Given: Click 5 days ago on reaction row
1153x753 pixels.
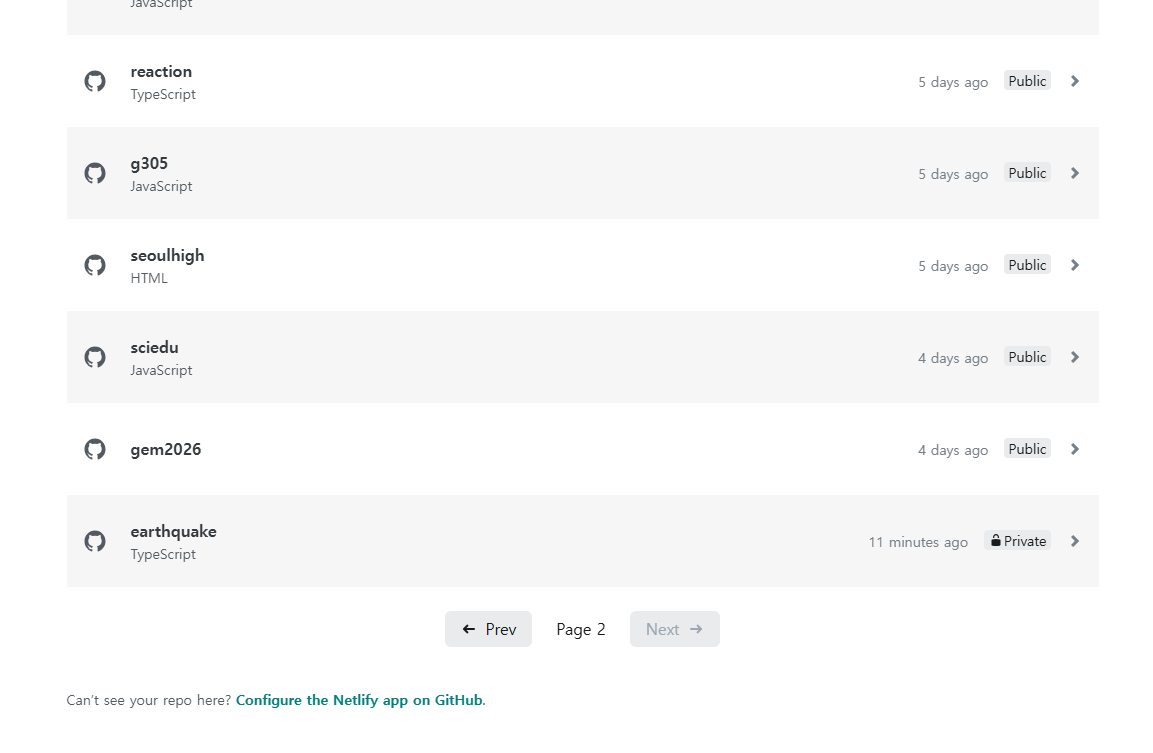Looking at the screenshot, I should point(953,82).
